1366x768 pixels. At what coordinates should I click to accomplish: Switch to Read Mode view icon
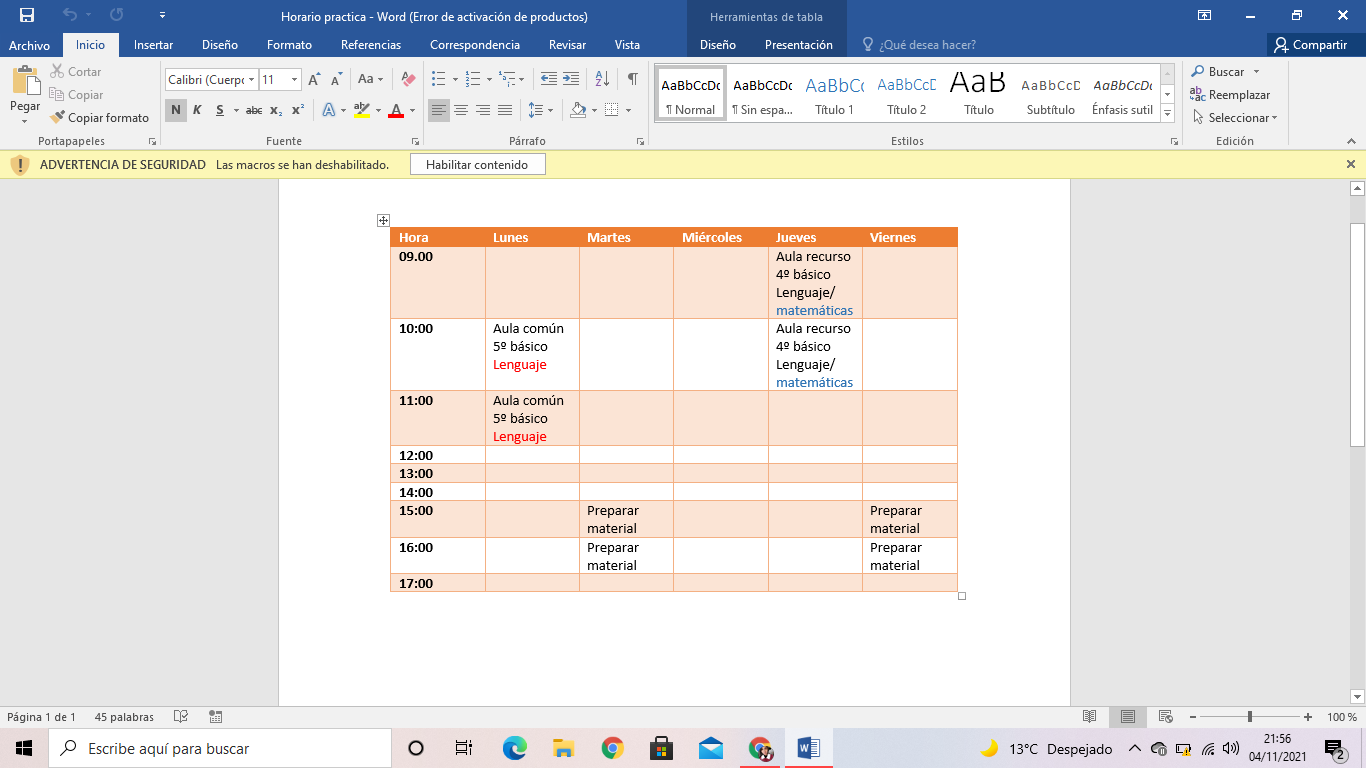coord(1090,717)
